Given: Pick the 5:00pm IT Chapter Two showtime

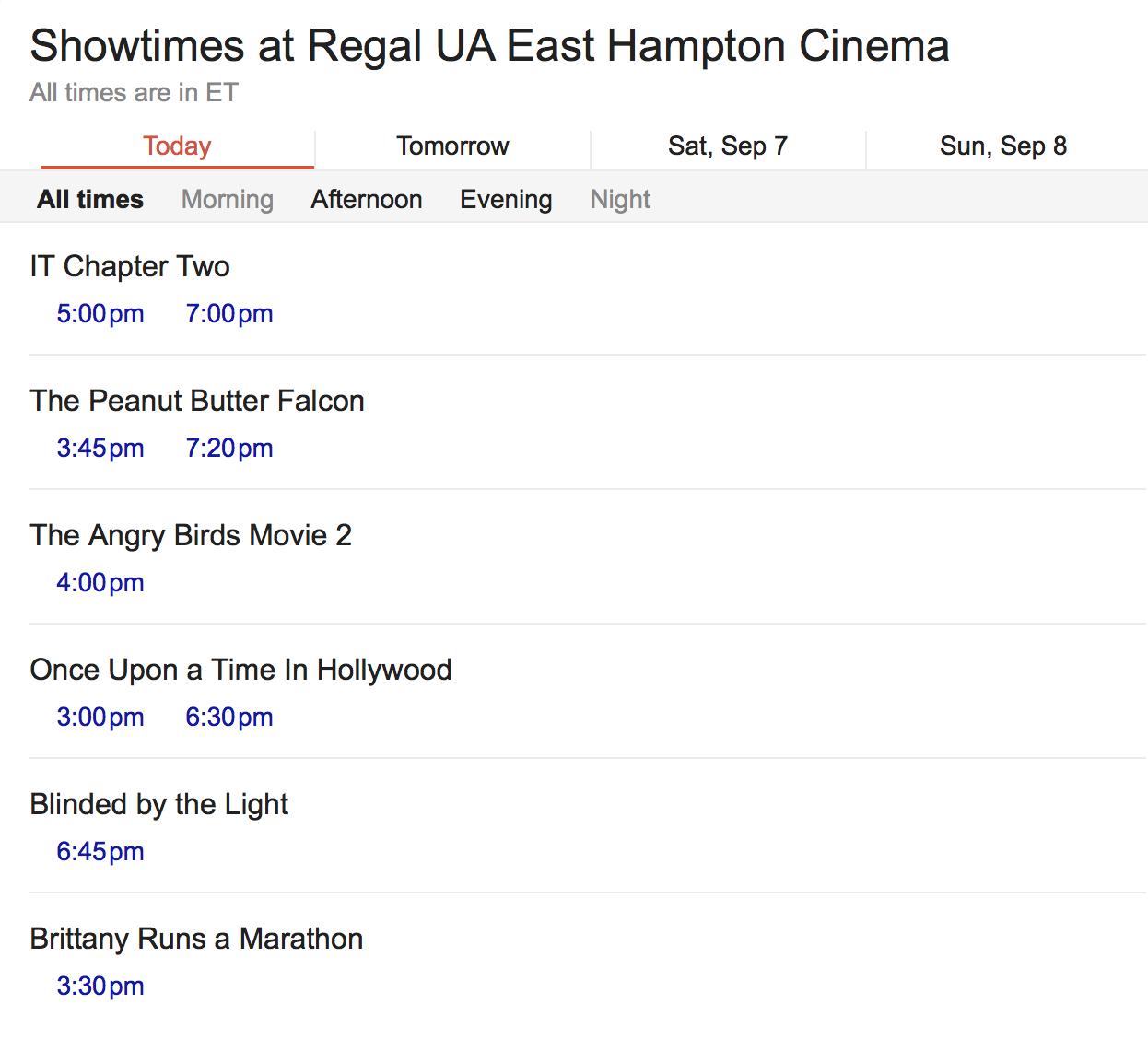Looking at the screenshot, I should click(100, 314).
